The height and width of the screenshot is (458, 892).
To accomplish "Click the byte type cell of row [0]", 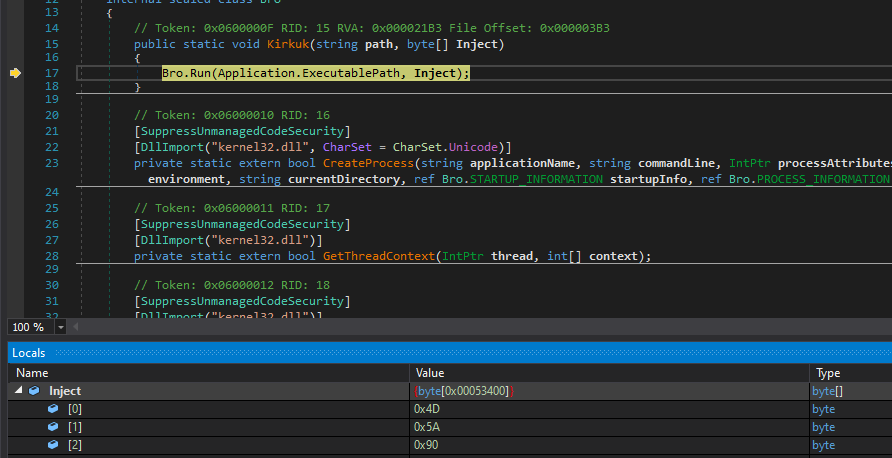I will click(x=823, y=409).
